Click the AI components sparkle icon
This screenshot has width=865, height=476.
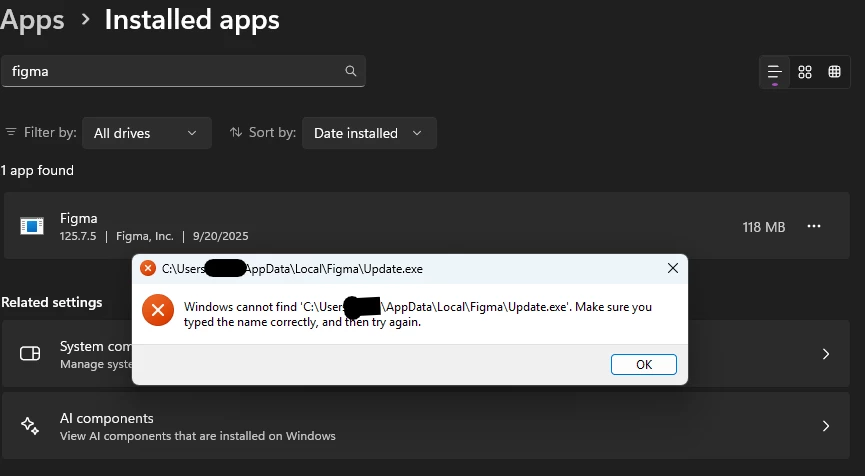click(x=30, y=426)
